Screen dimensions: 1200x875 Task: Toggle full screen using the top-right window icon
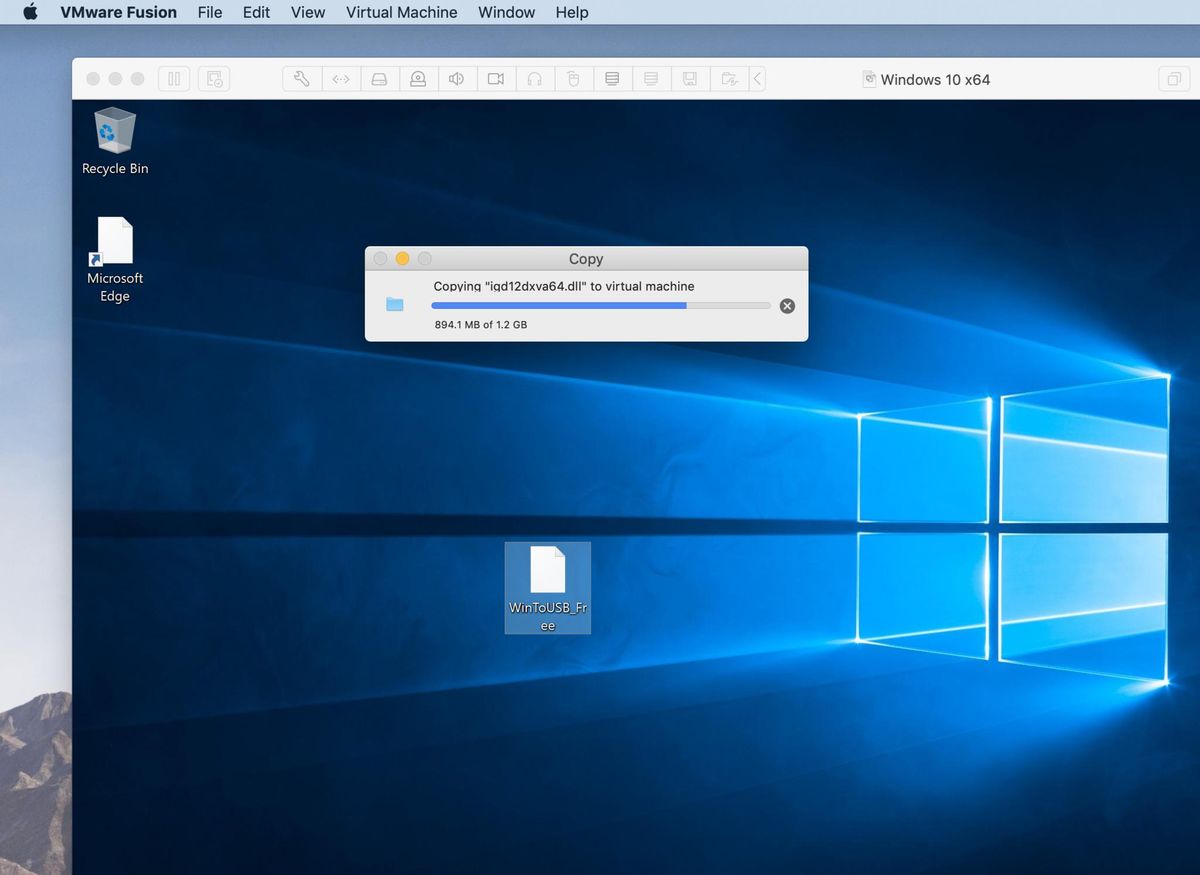tap(1173, 78)
